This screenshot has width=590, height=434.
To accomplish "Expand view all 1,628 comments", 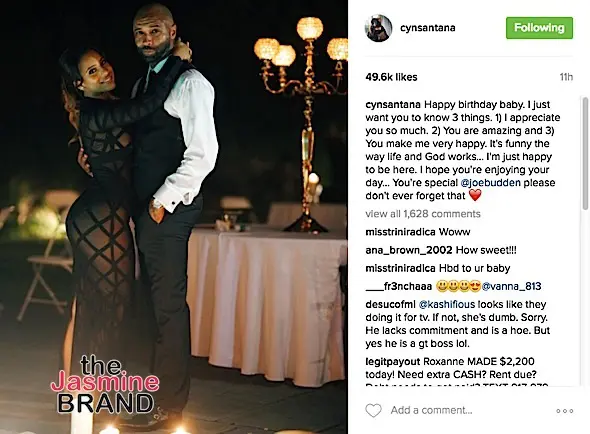I will coord(423,214).
